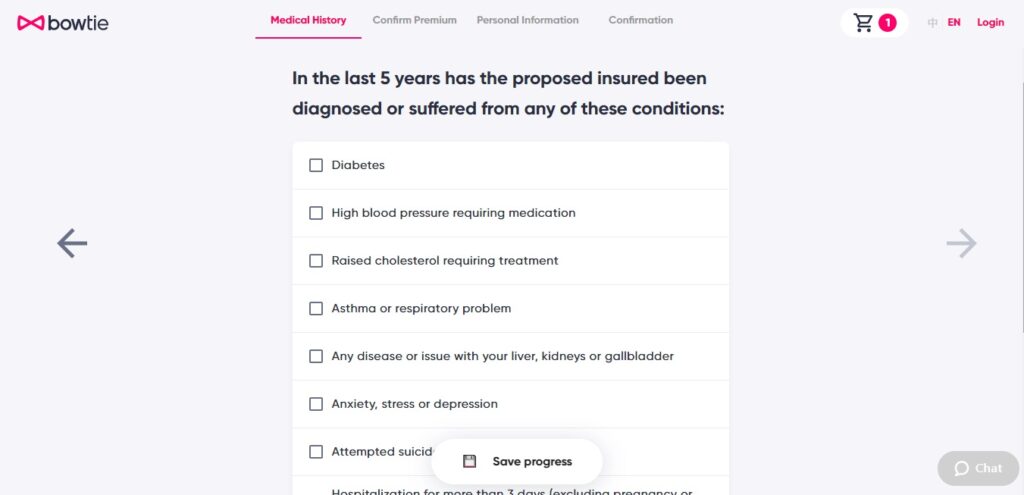The width and height of the screenshot is (1024, 495).
Task: Click the Login link
Action: [x=990, y=22]
